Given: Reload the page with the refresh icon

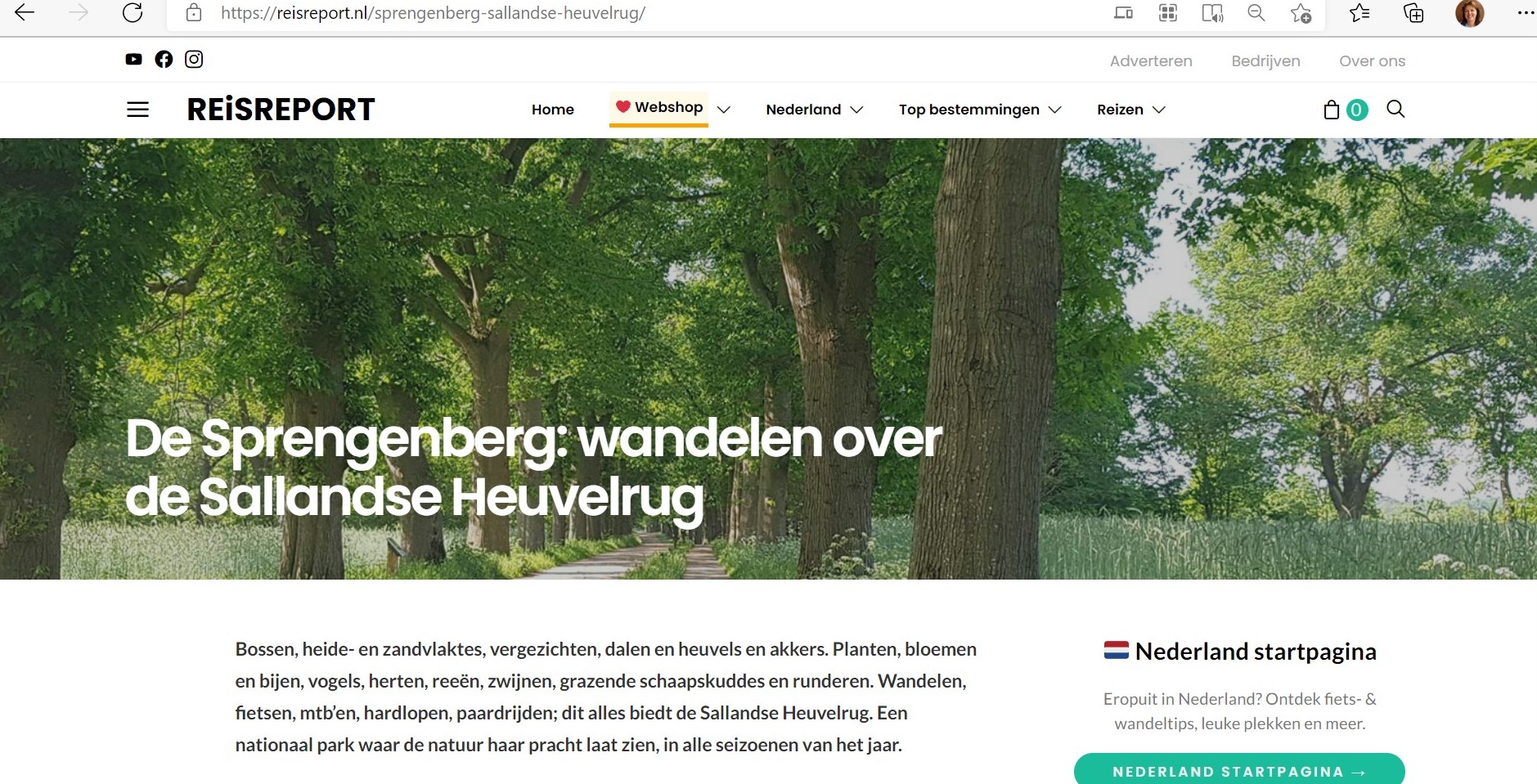Looking at the screenshot, I should point(133,12).
